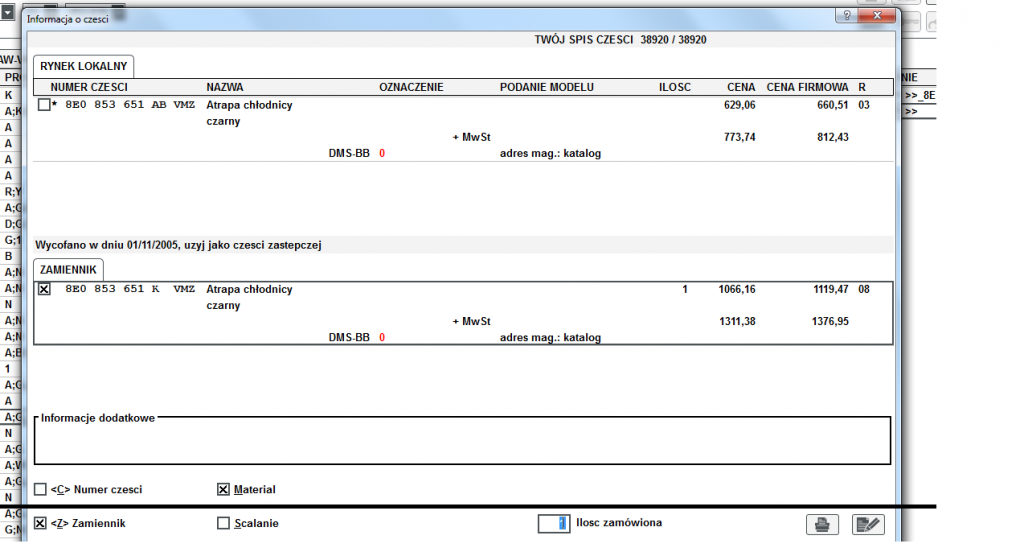The height and width of the screenshot is (556, 1024).
Task: Click the printer icon button
Action: (x=822, y=524)
